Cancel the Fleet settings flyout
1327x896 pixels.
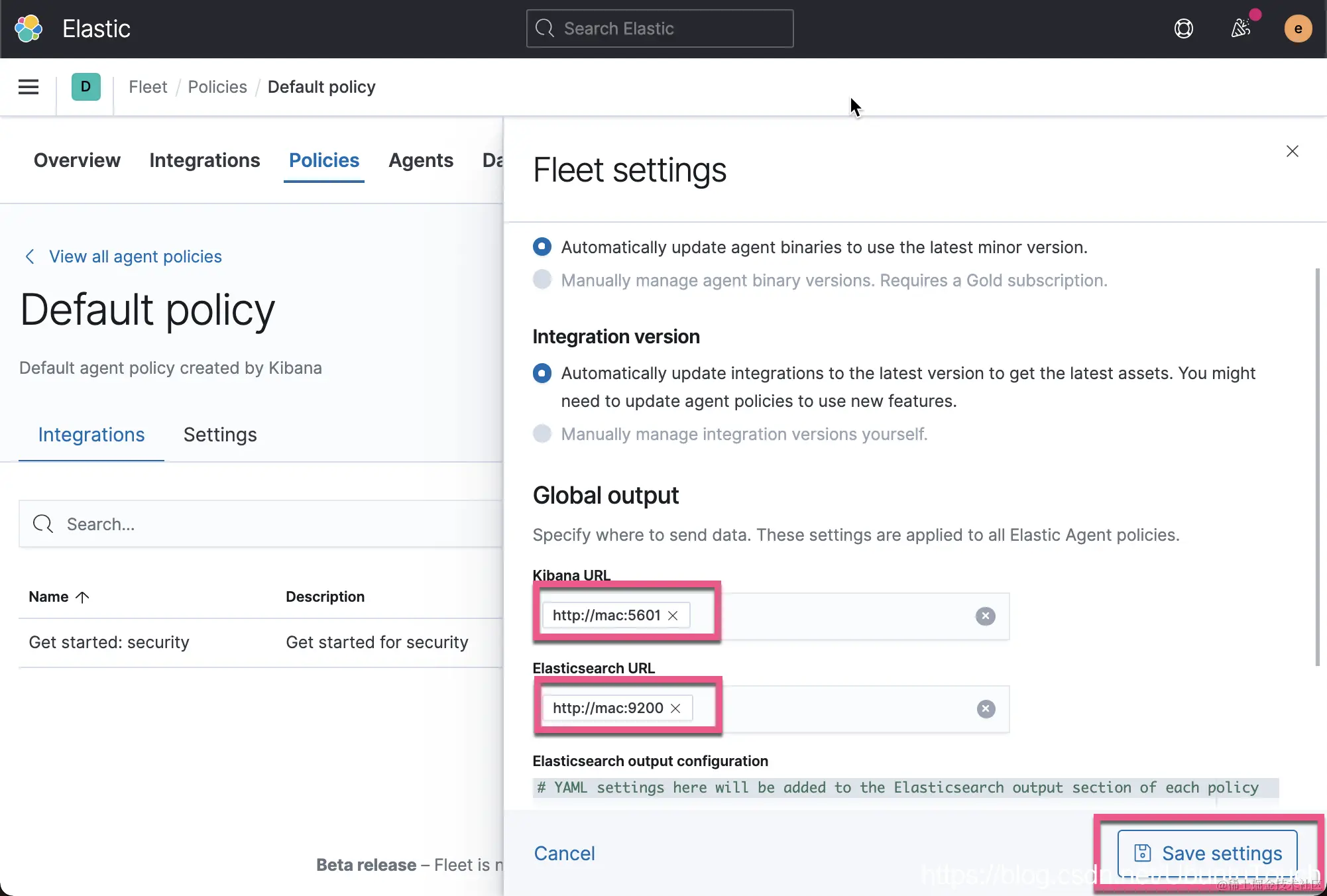tap(564, 854)
